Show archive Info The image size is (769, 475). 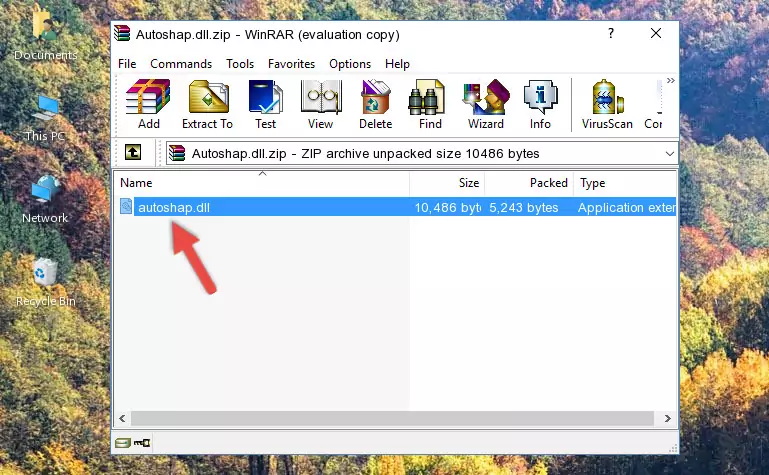(540, 104)
